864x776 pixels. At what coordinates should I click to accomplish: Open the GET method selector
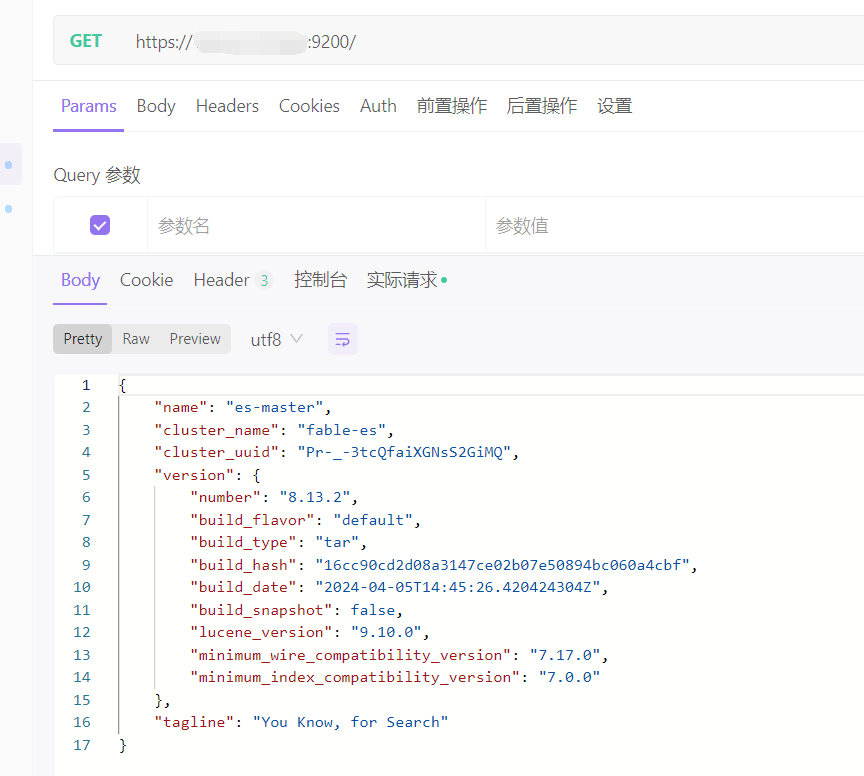(x=86, y=41)
